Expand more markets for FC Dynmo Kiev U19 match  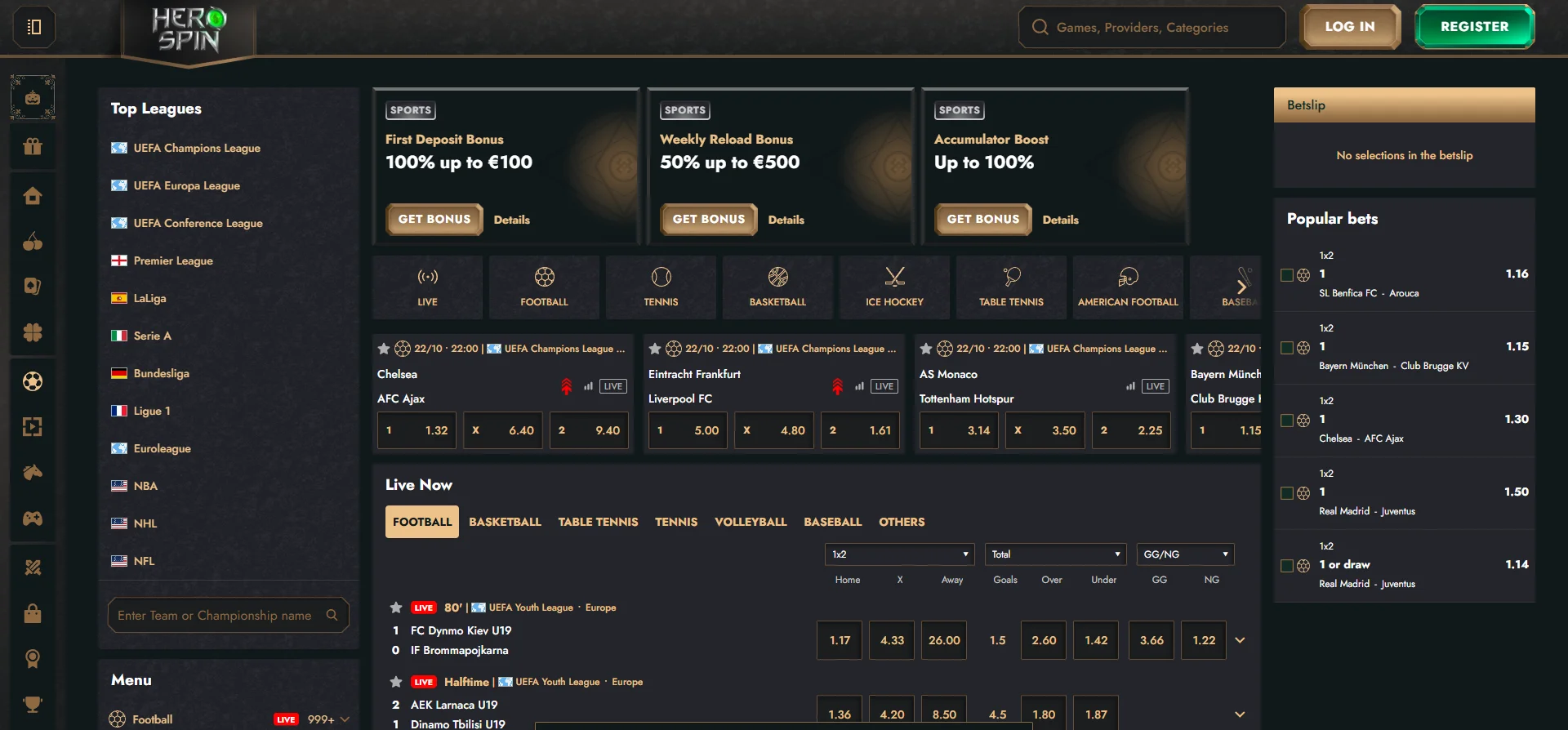pyautogui.click(x=1240, y=640)
